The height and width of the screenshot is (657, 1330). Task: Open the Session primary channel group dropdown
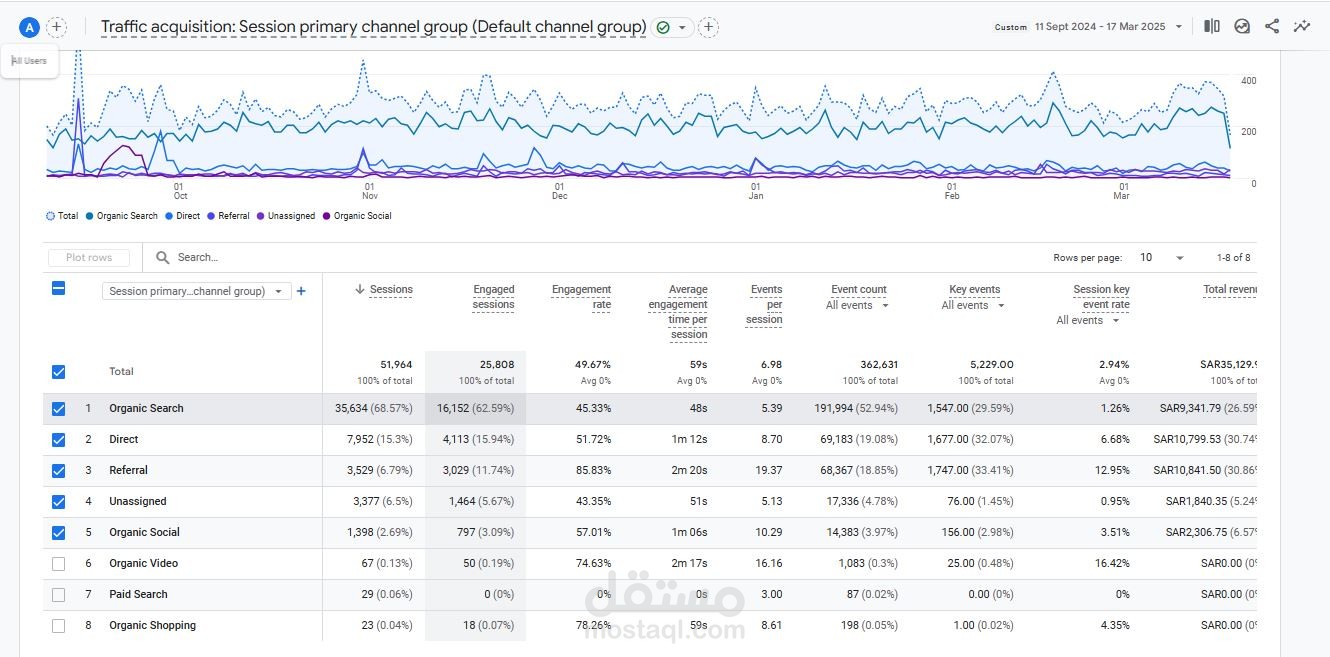click(x=196, y=292)
